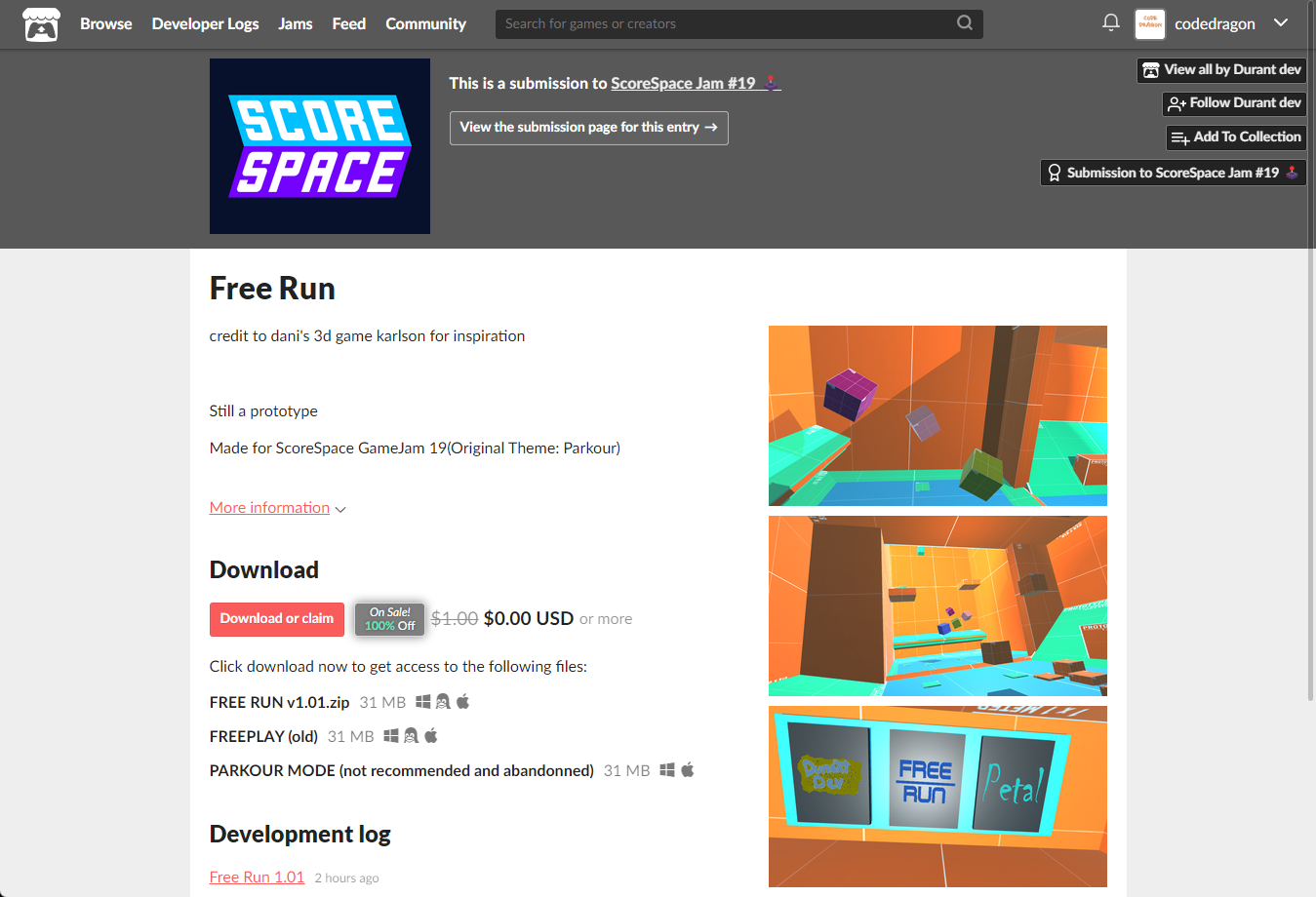Click the '2 hours ago' timestamp
Viewport: 1316px width, 897px height.
pos(346,878)
